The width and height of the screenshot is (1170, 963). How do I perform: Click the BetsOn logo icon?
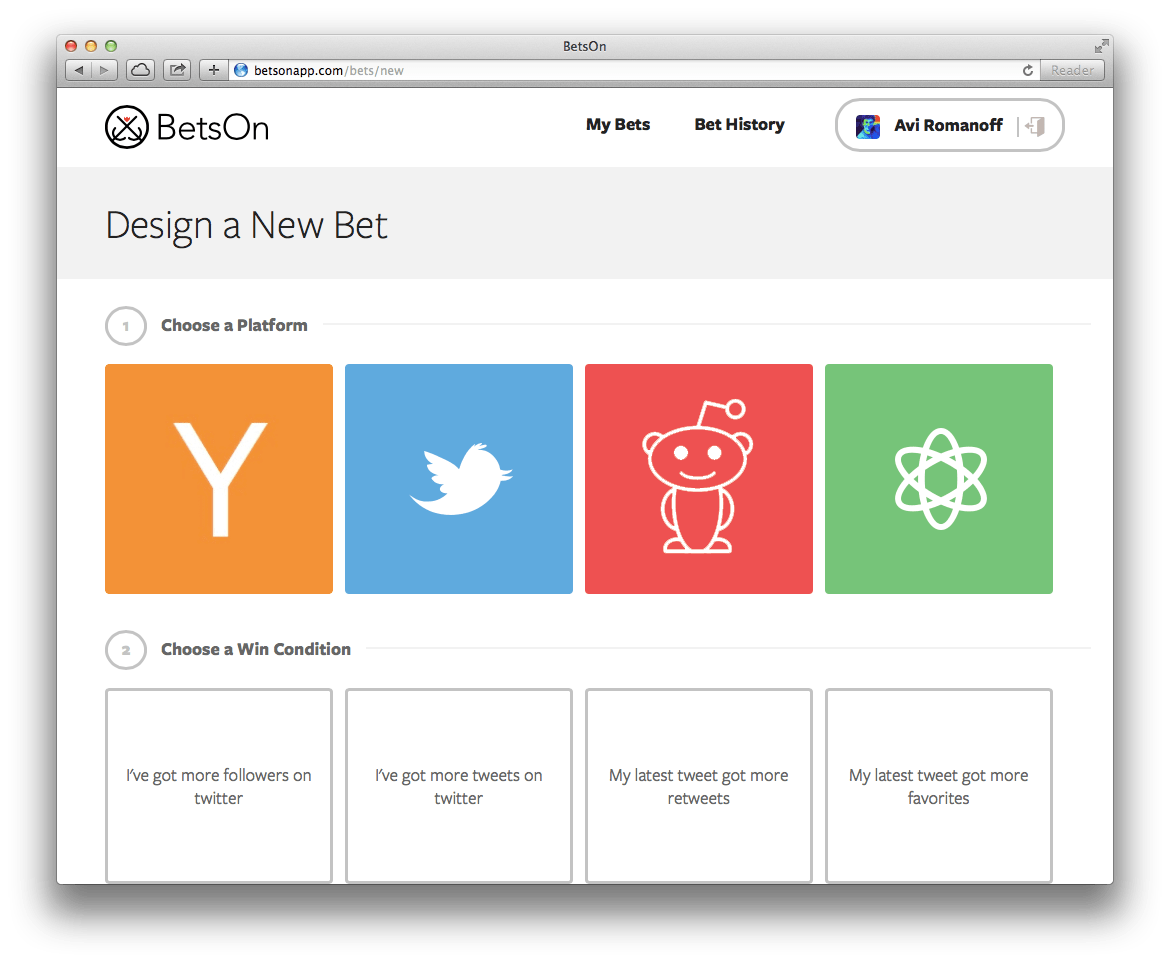point(127,127)
